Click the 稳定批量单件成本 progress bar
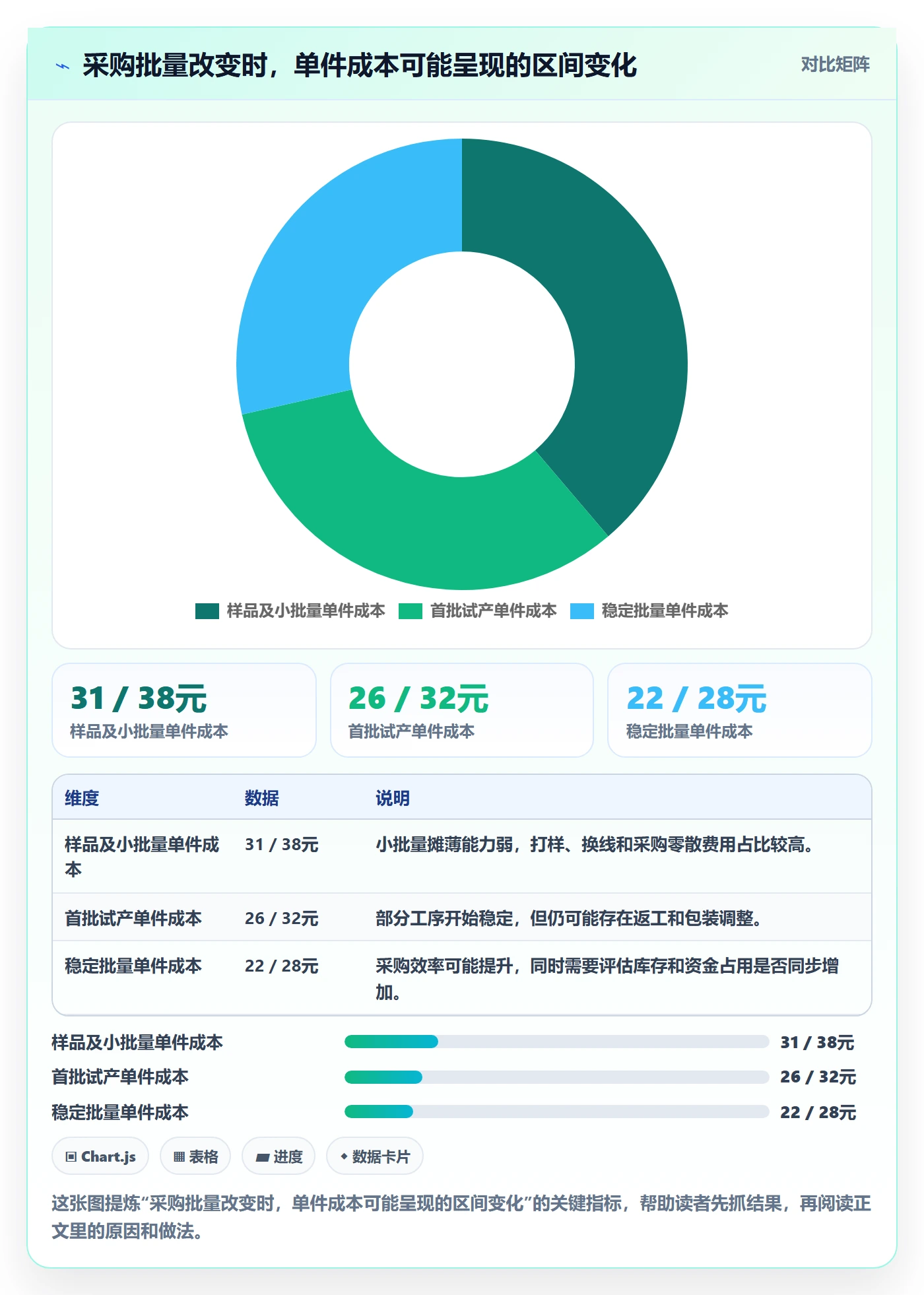This screenshot has height=1295, width=924. pos(557,1112)
